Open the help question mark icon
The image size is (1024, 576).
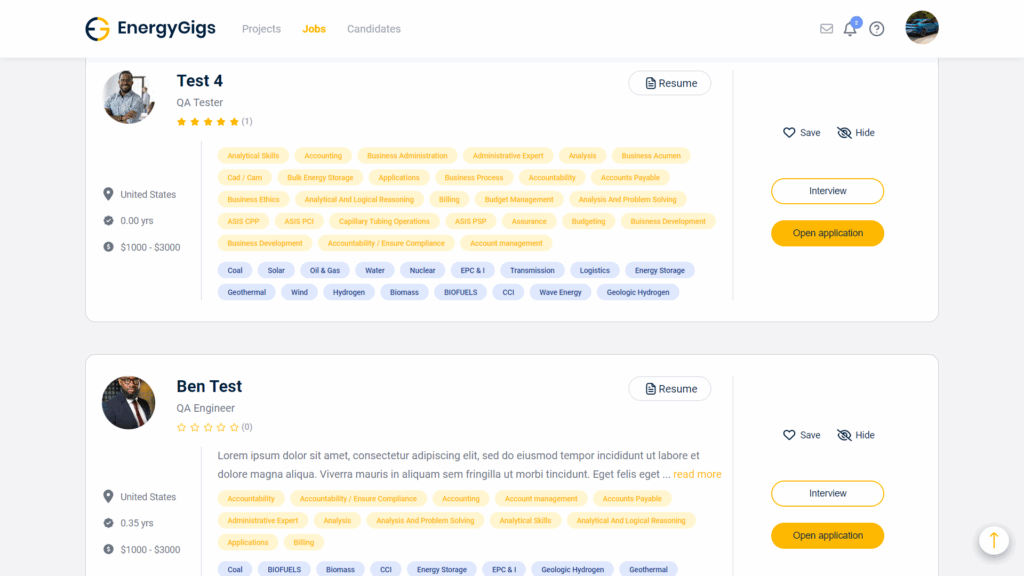pyautogui.click(x=877, y=29)
